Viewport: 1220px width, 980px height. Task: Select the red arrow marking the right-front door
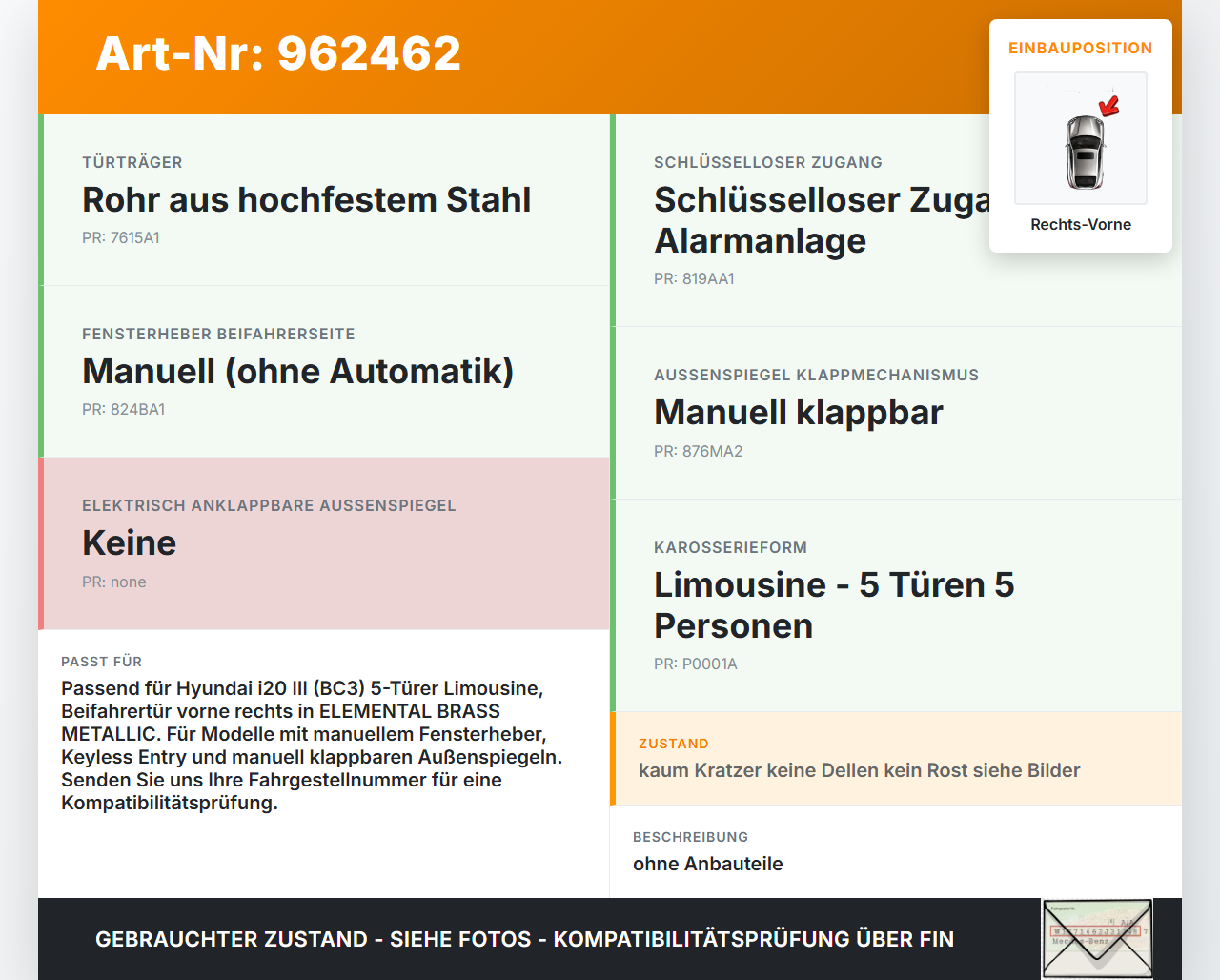point(1108,108)
